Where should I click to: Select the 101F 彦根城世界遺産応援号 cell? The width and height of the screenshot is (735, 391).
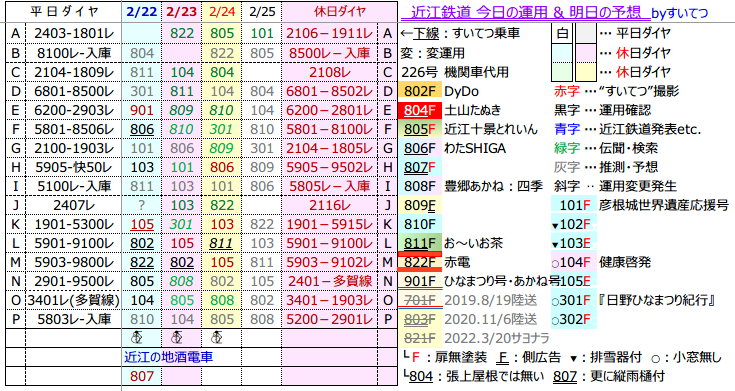(x=574, y=205)
